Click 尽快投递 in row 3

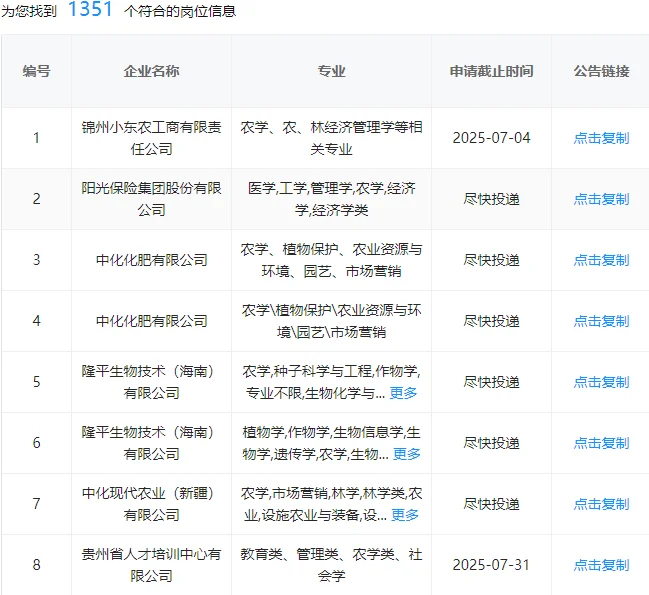tap(491, 260)
